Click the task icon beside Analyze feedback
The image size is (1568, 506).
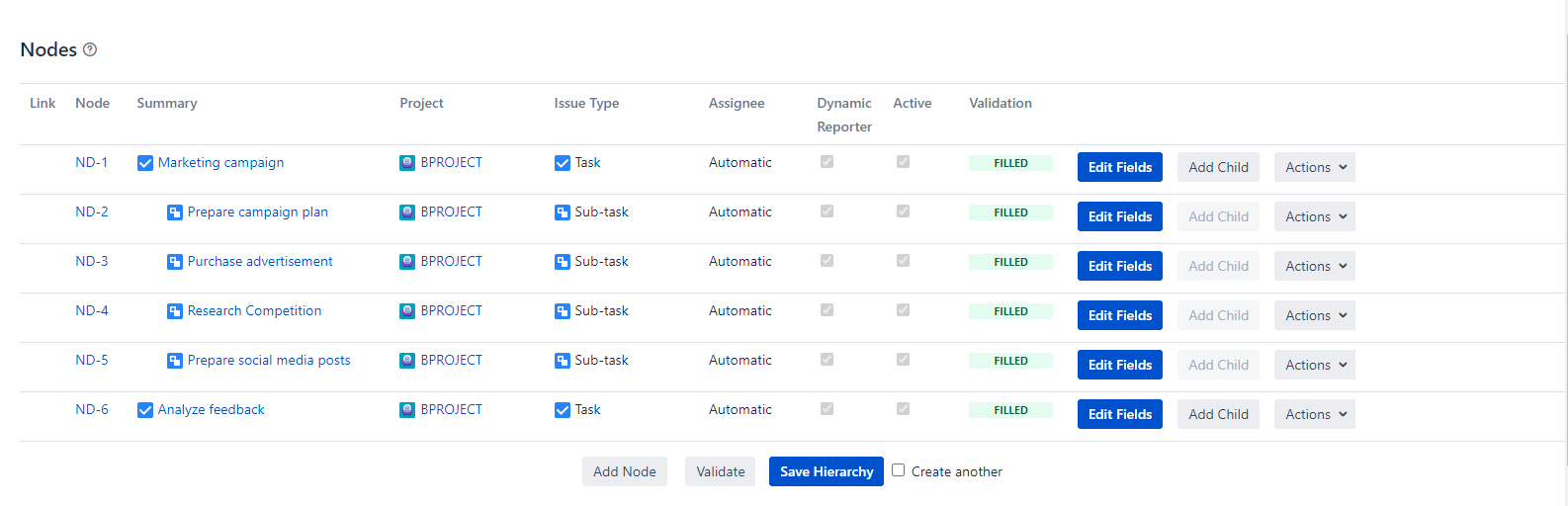pyautogui.click(x=145, y=410)
